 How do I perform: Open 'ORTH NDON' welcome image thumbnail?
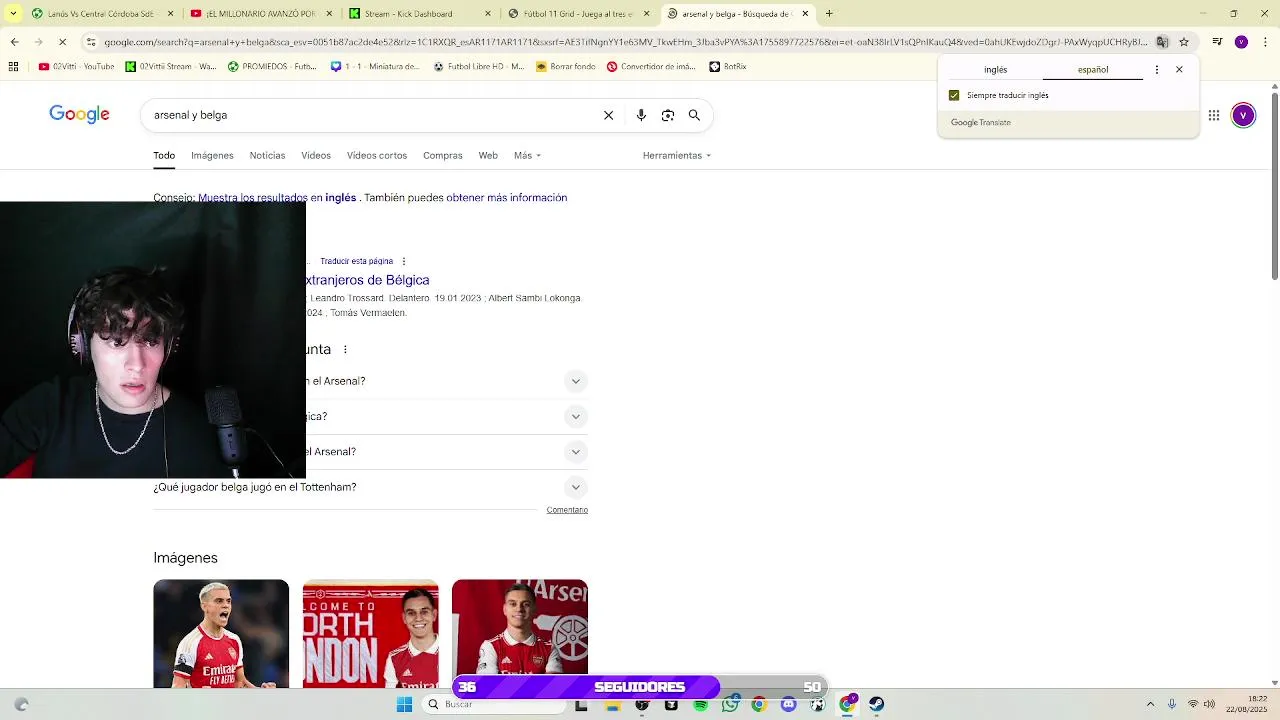(370, 634)
